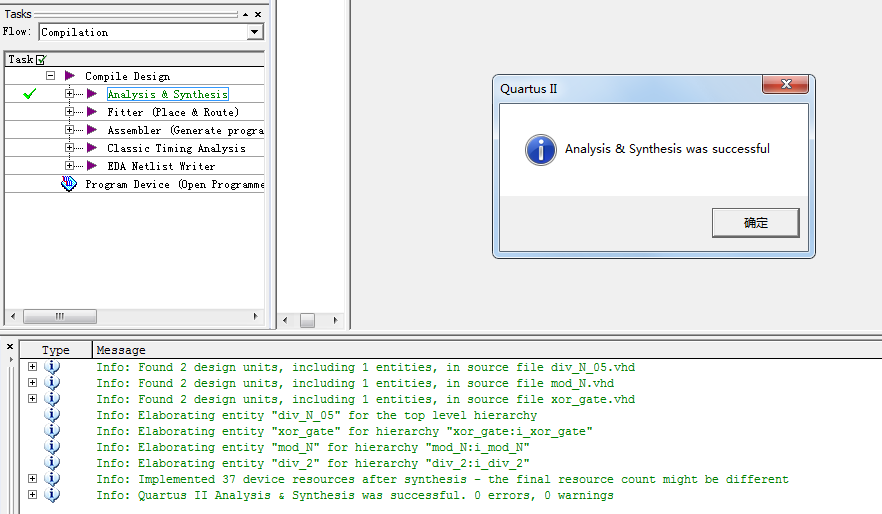Select message text for hierarchy "xor_gate:i_xor_gate"
The height and width of the screenshot is (514, 882).
coord(344,431)
